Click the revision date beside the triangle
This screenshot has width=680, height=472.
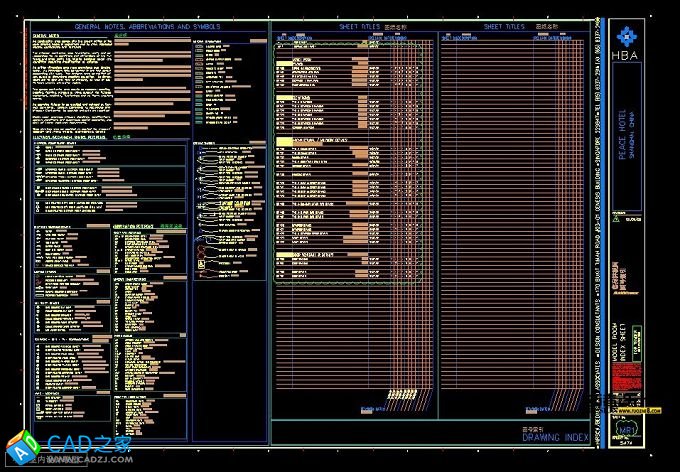[633, 222]
